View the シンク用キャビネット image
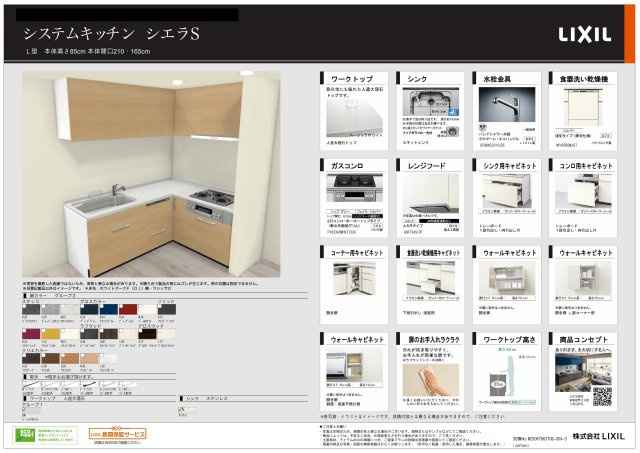The height and width of the screenshot is (453, 640). [x=507, y=191]
